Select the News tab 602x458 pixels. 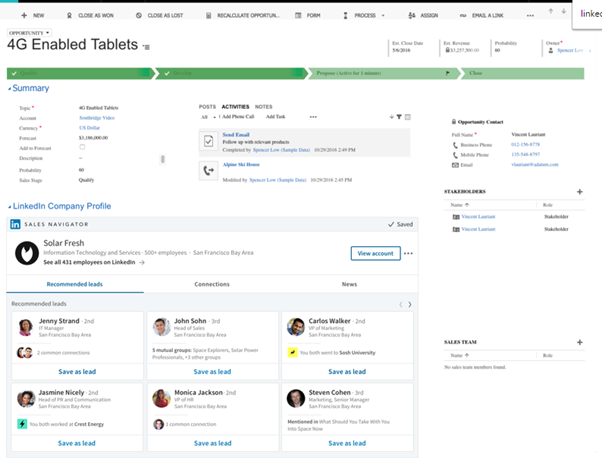(x=349, y=284)
